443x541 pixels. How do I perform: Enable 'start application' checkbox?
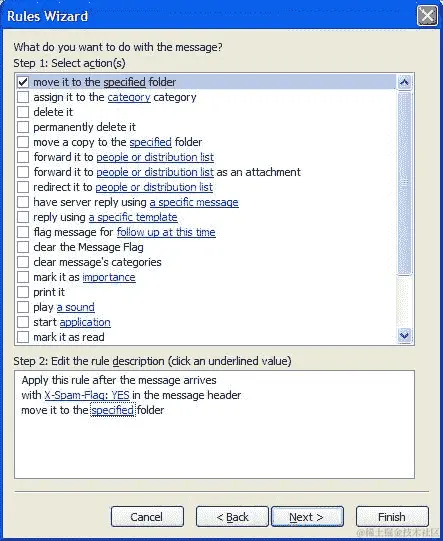point(23,322)
